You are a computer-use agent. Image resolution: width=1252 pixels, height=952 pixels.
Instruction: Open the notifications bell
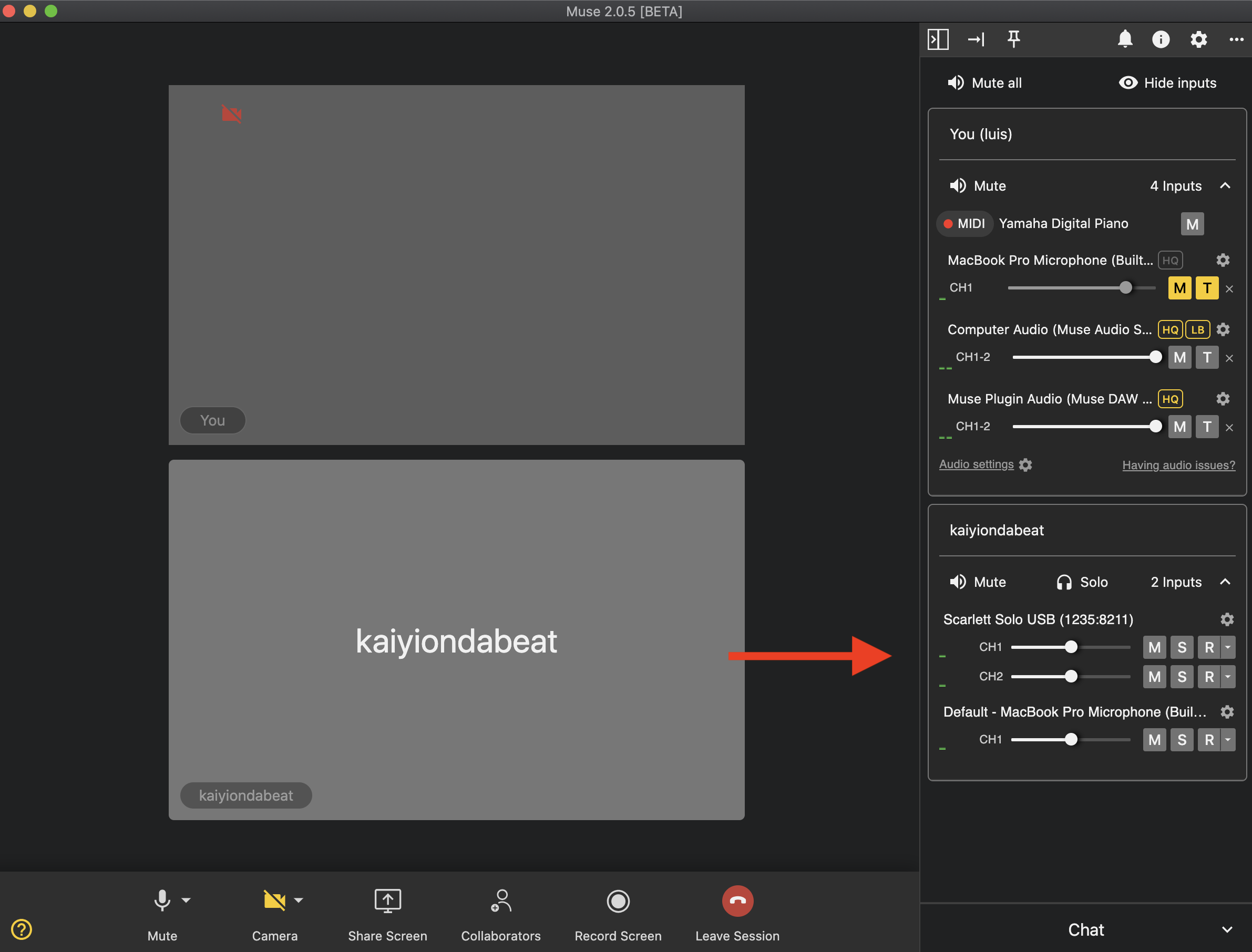pyautogui.click(x=1125, y=39)
